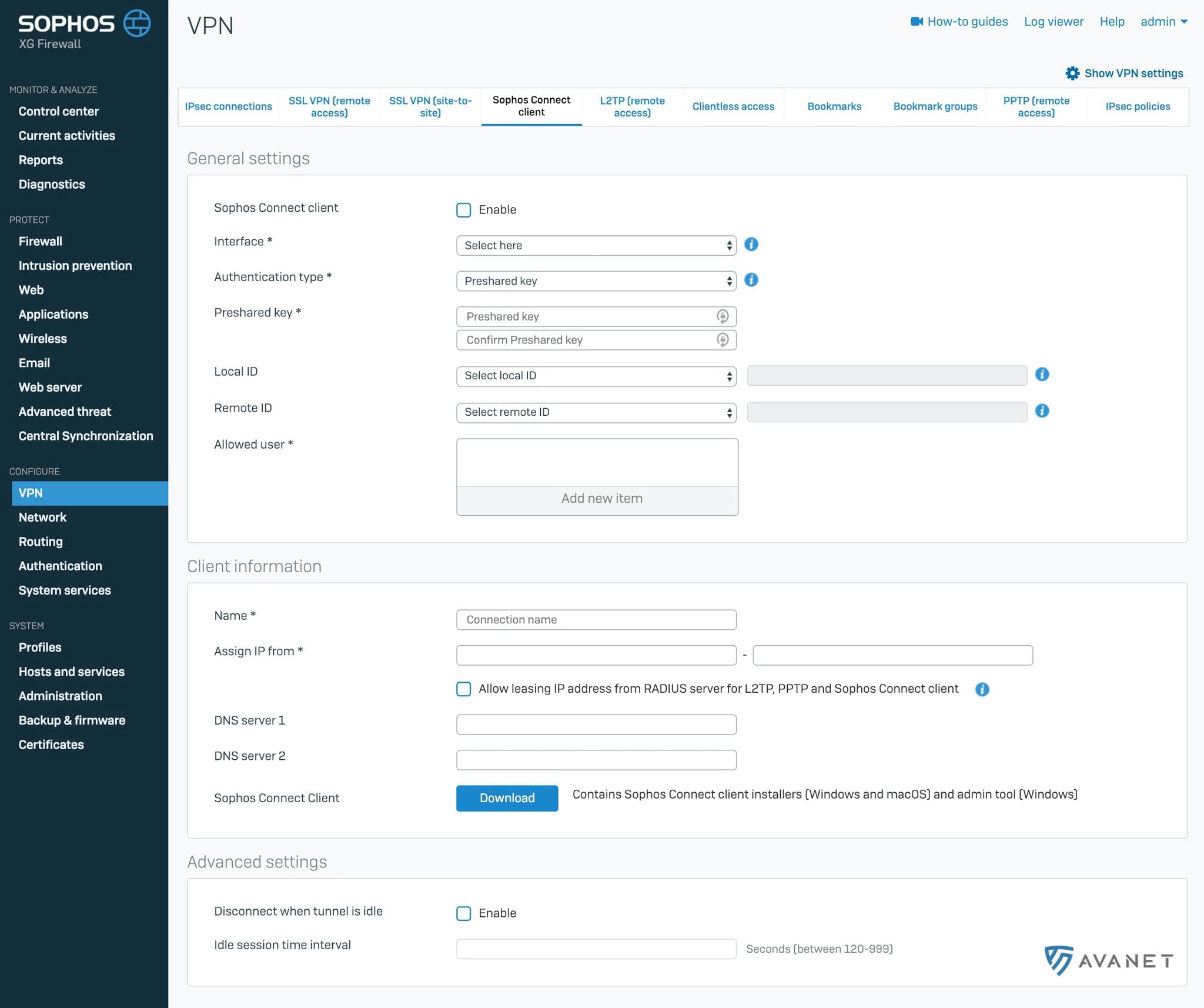Open the Select local ID dropdown

tap(596, 376)
